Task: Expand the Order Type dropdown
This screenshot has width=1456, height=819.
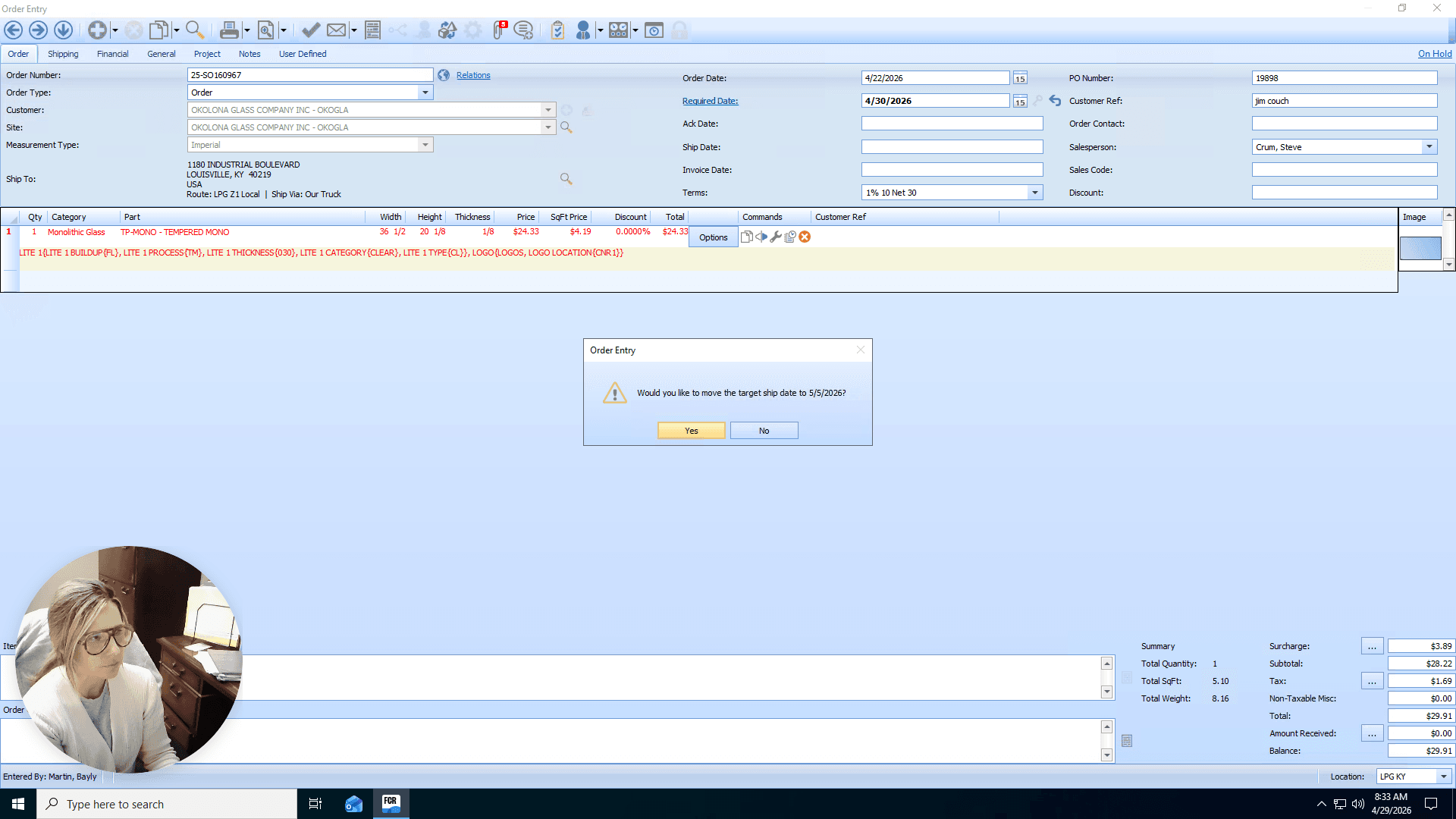Action: [x=425, y=93]
